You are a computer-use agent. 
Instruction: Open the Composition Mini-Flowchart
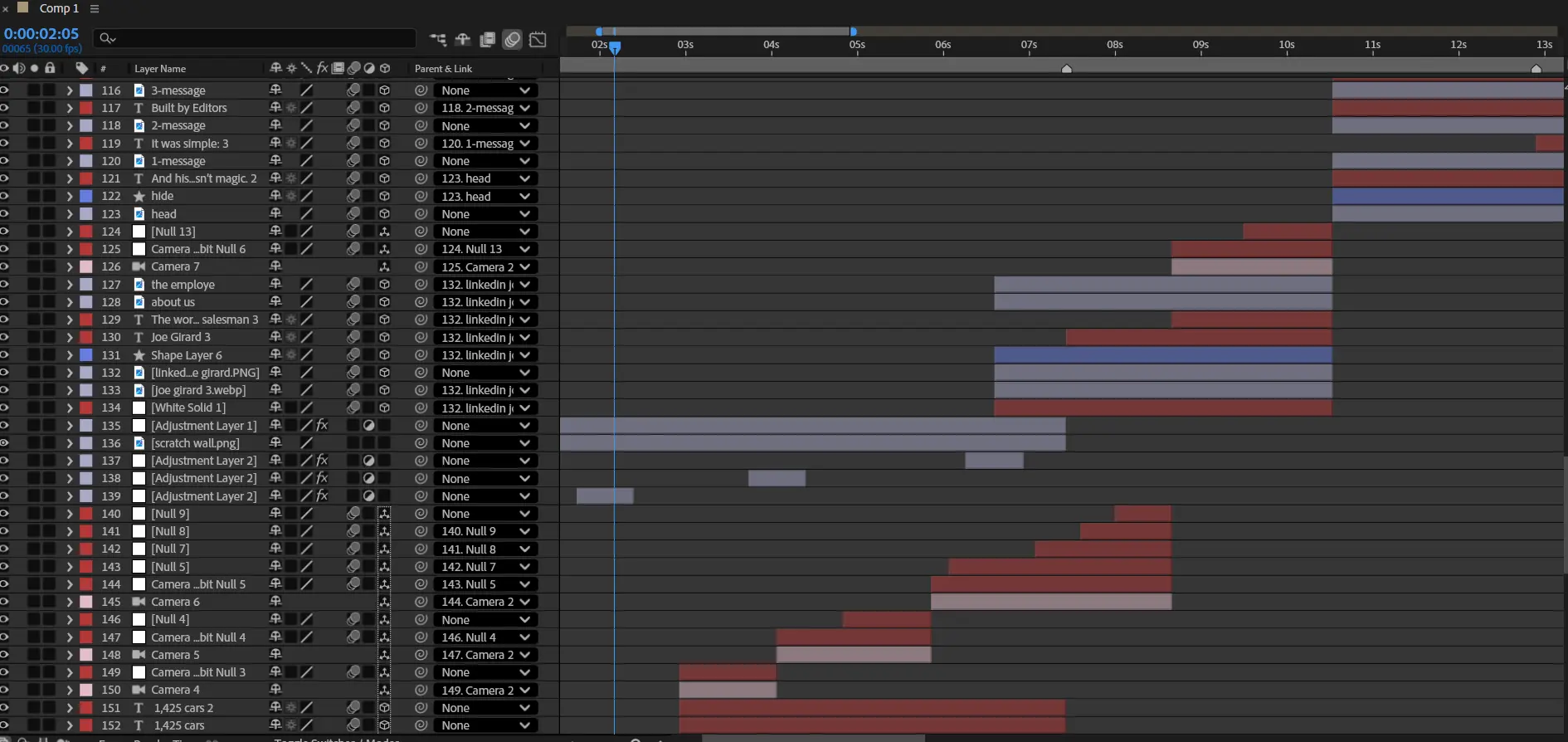(437, 39)
